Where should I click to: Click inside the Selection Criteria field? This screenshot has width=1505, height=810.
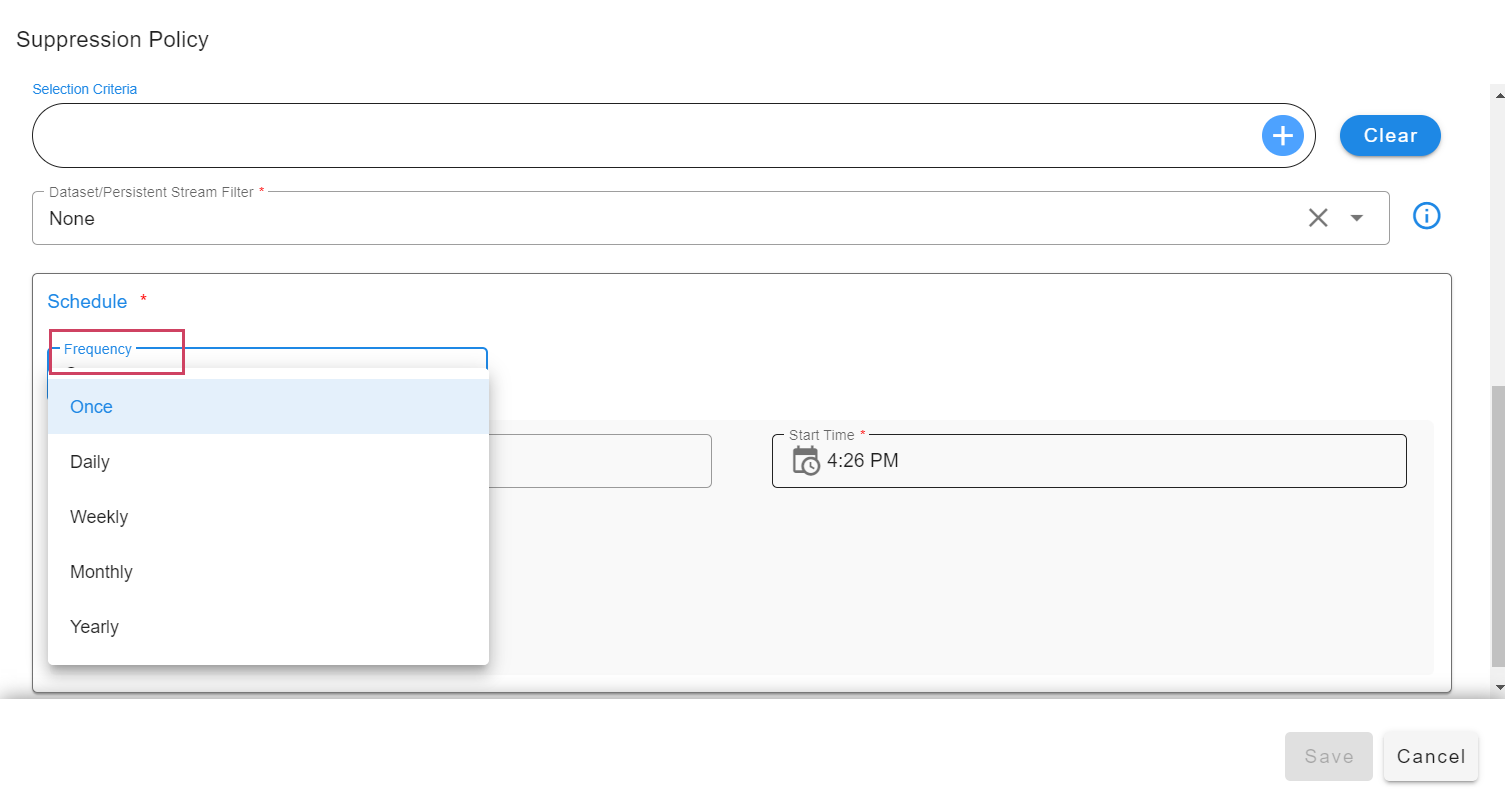[x=640, y=136]
